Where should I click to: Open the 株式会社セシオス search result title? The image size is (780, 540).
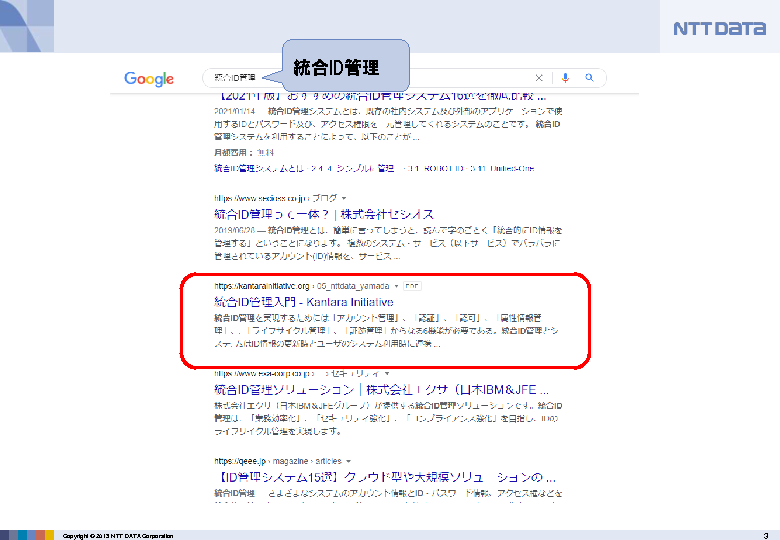coord(320,214)
